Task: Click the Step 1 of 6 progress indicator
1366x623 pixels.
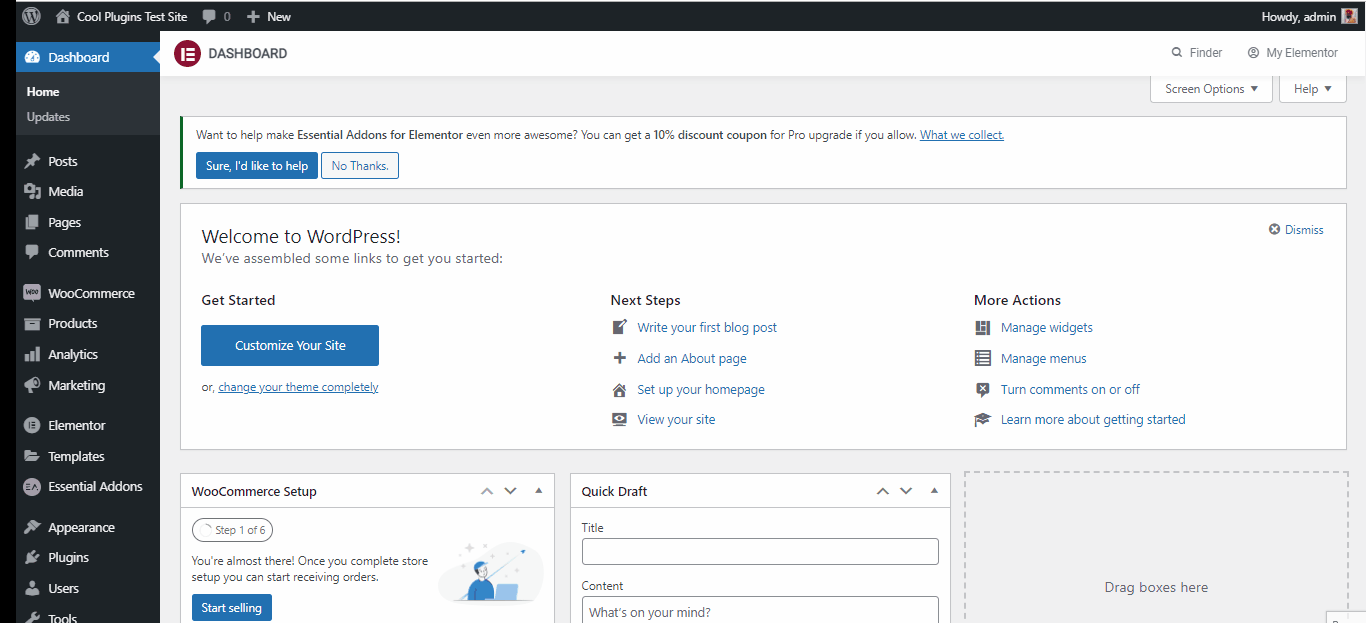Action: pos(232,530)
